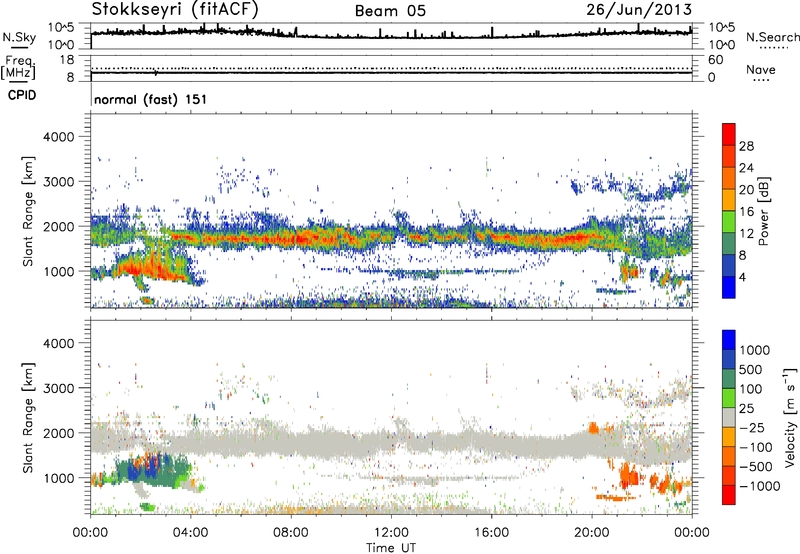Click the 'normal (fast) 151' mode text
The image size is (800, 554).
coord(151,99)
